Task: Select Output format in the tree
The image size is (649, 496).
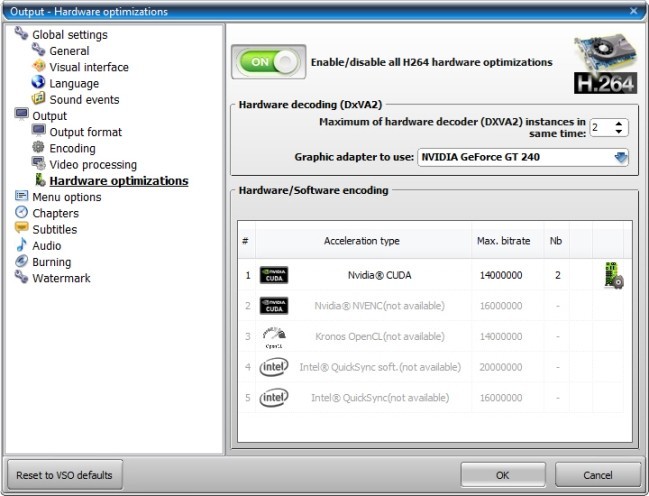Action: [85, 132]
